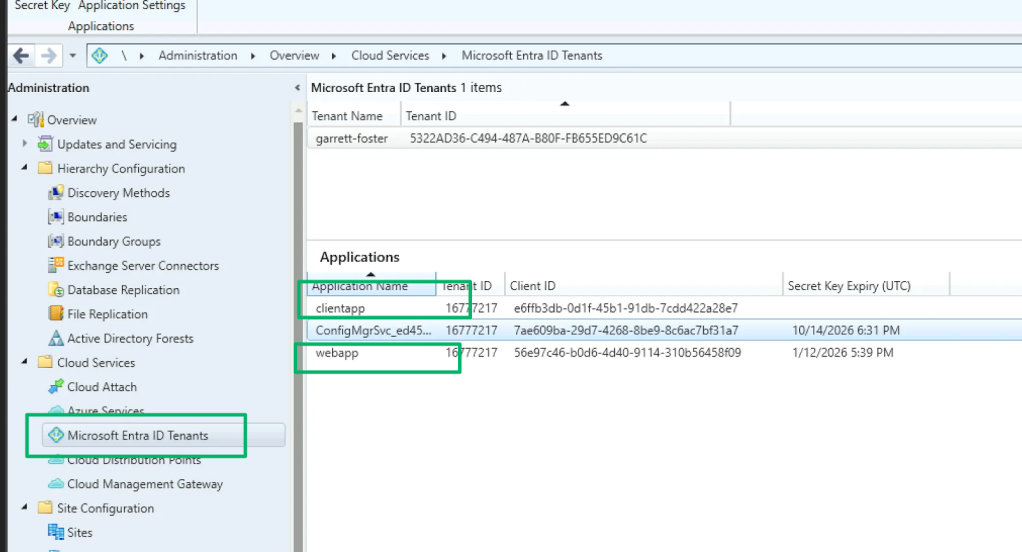Click the Database Replication icon
The width and height of the screenshot is (1022, 552).
pos(56,290)
